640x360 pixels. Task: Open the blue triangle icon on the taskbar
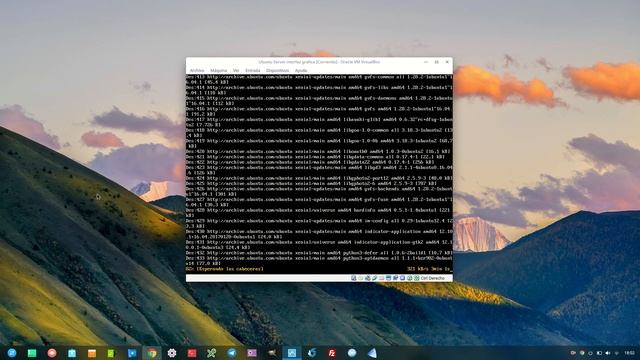click(372, 353)
